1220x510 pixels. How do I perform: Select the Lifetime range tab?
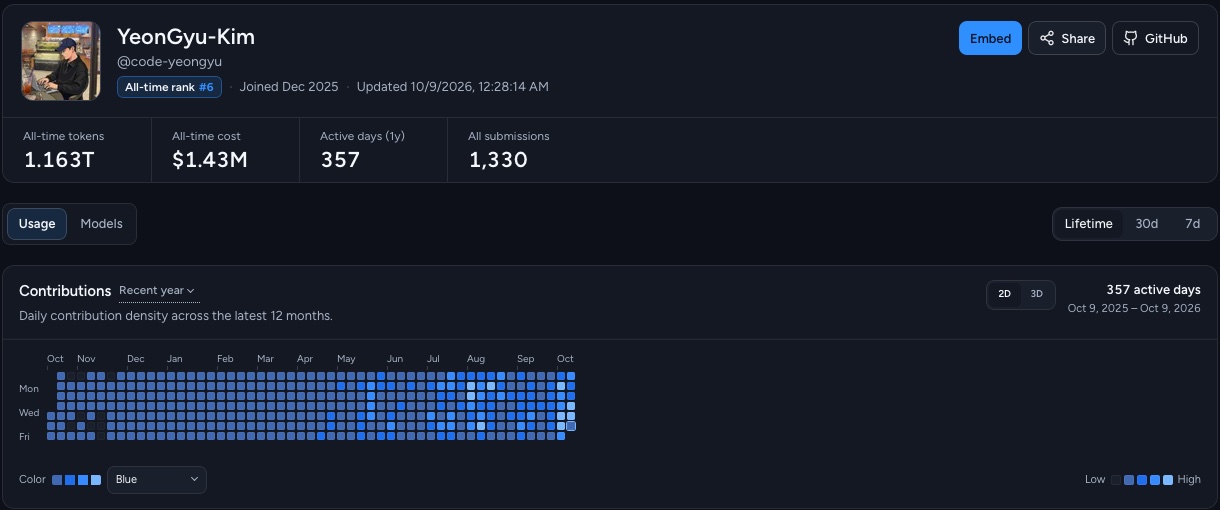coord(1088,224)
